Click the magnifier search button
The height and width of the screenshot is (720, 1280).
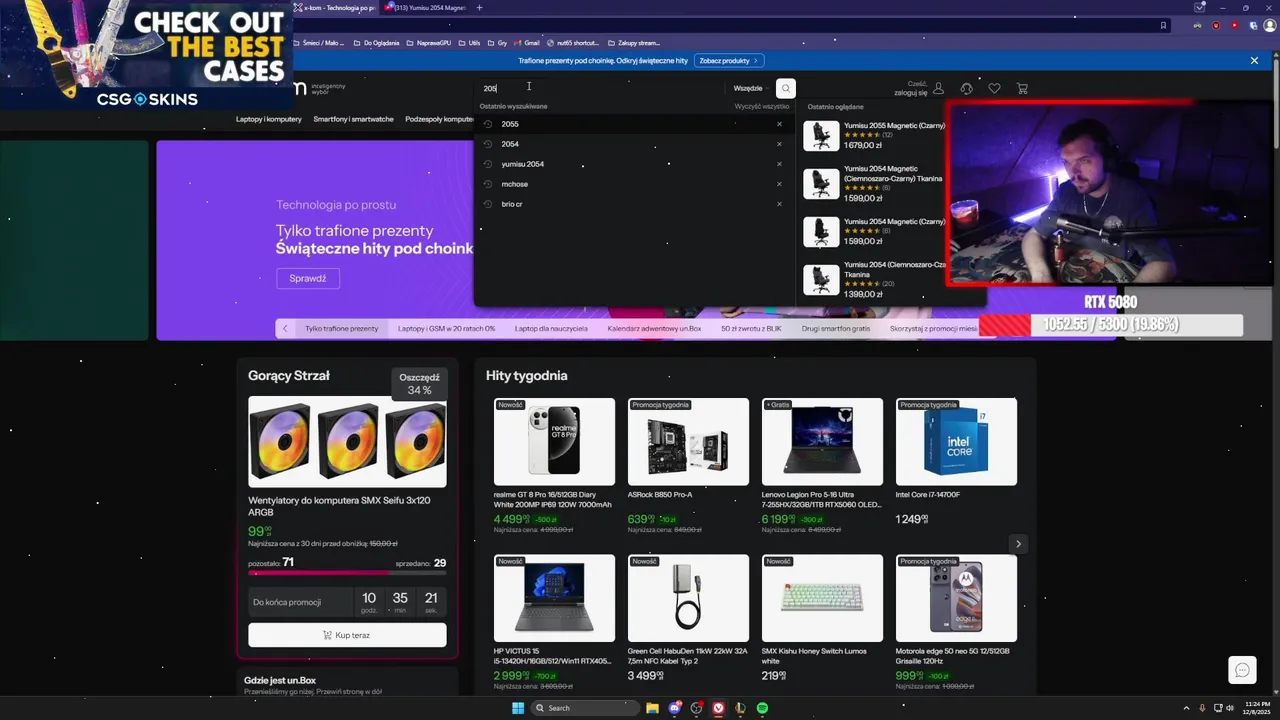tap(786, 88)
